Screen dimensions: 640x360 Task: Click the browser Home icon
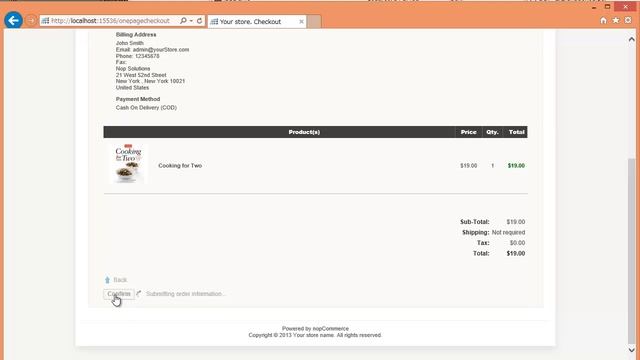tap(603, 20)
